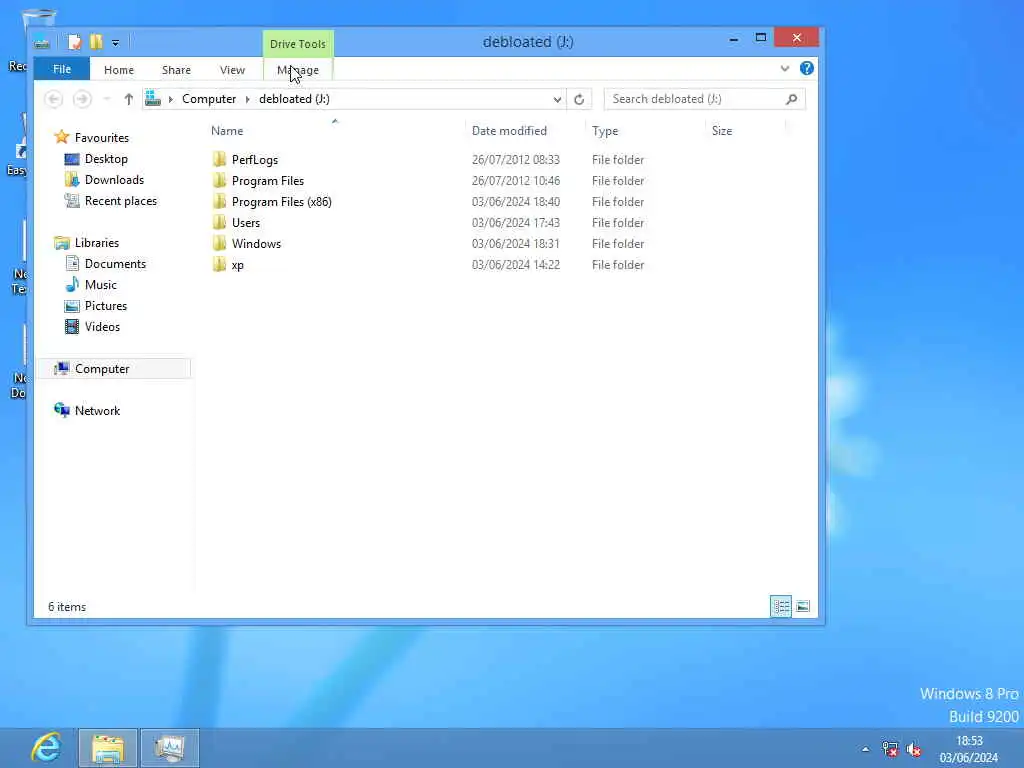This screenshot has height=768, width=1024.
Task: Sort by the Size column header
Action: tap(722, 131)
